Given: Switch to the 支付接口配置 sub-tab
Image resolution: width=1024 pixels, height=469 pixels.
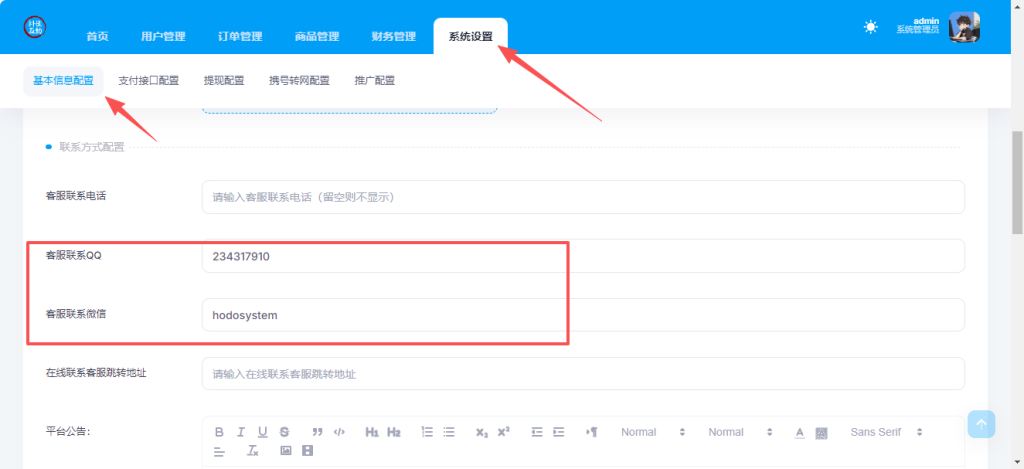Looking at the screenshot, I should (149, 81).
